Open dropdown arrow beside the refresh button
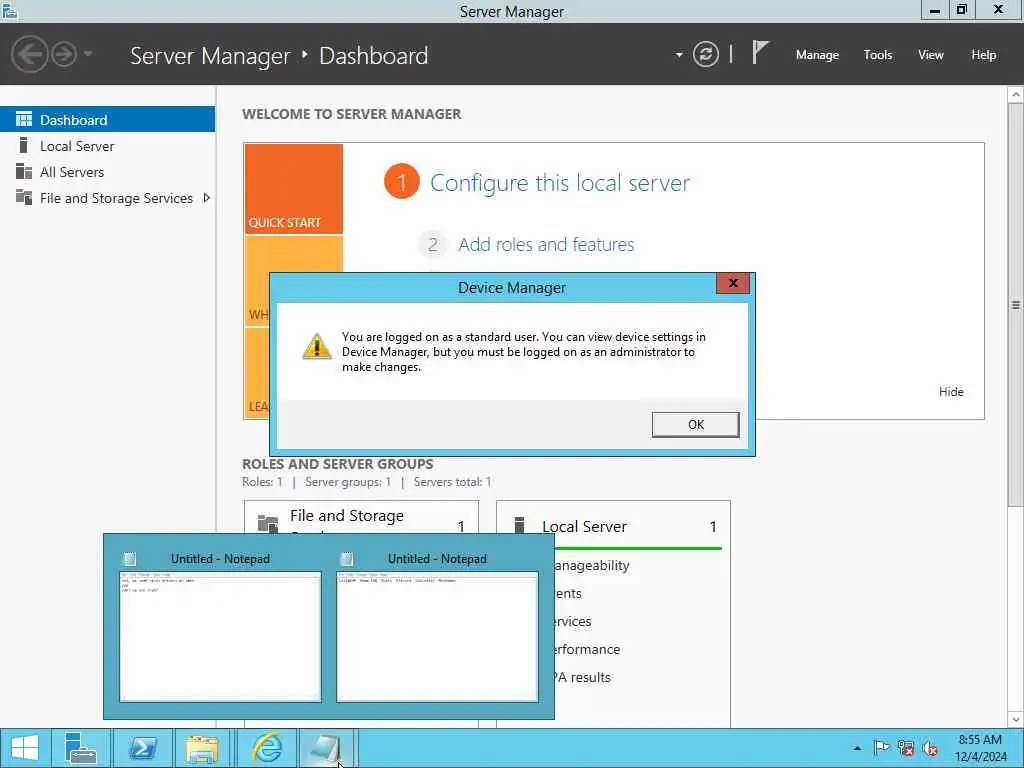 click(679, 55)
